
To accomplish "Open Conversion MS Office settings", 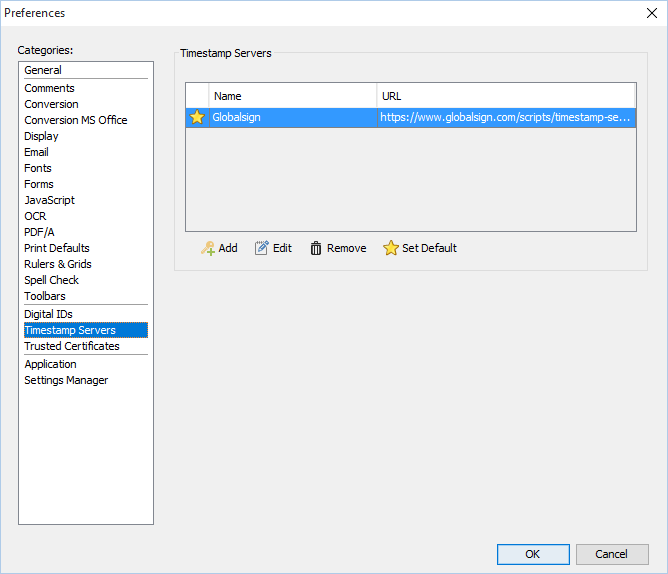I will 76,120.
